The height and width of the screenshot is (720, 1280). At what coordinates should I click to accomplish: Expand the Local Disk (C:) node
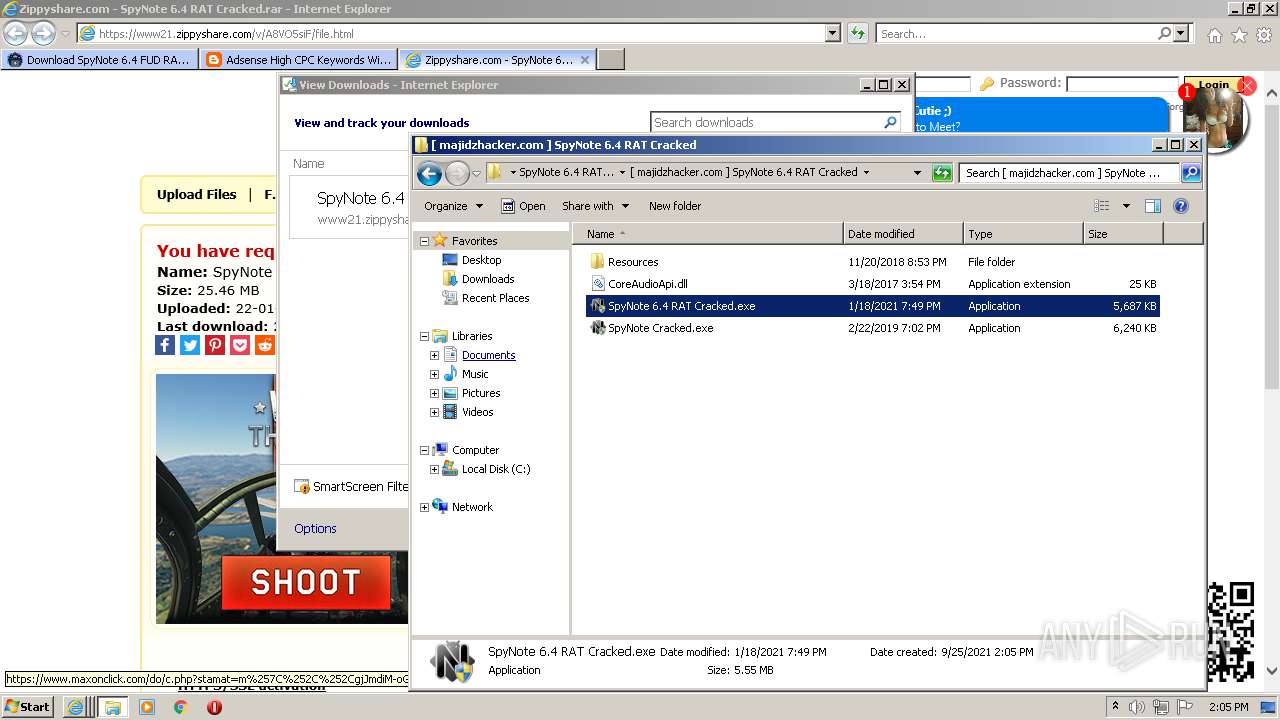point(434,469)
